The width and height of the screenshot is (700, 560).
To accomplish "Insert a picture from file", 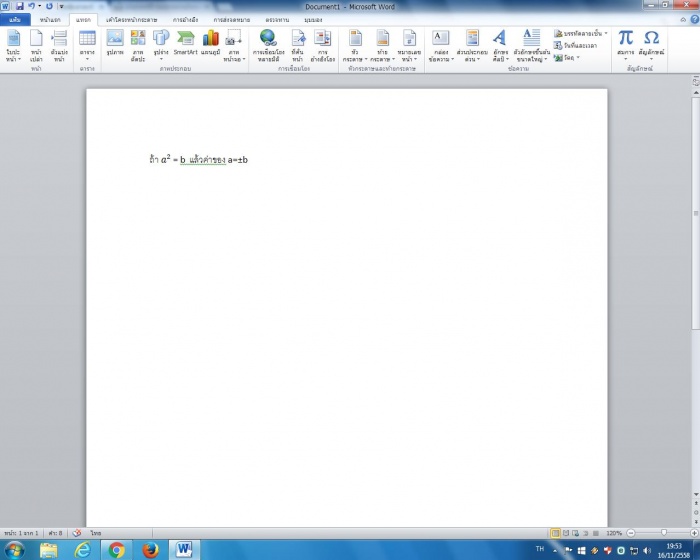I will coord(115,43).
